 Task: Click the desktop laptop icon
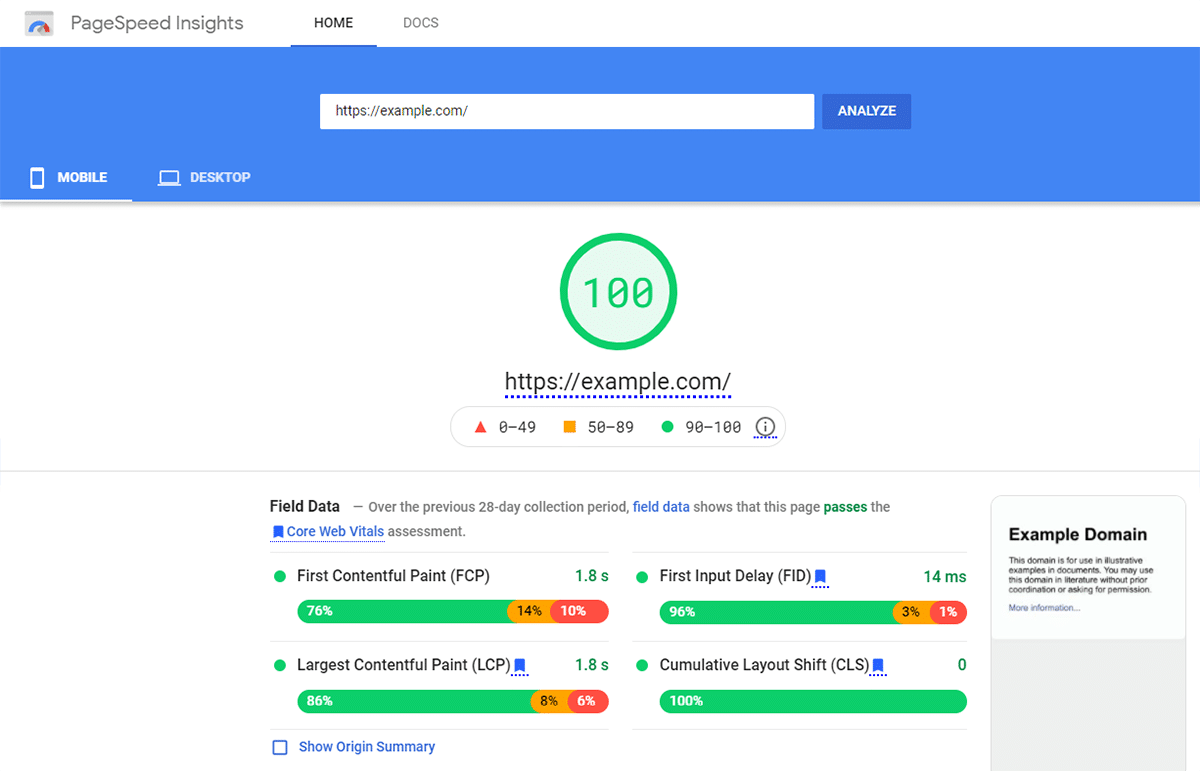169,178
